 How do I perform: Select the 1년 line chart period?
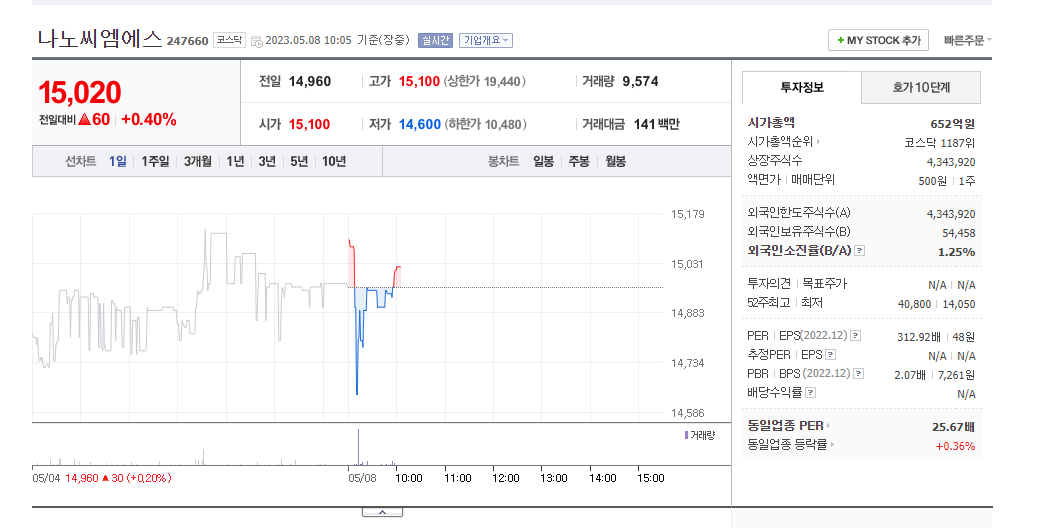pyautogui.click(x=235, y=161)
